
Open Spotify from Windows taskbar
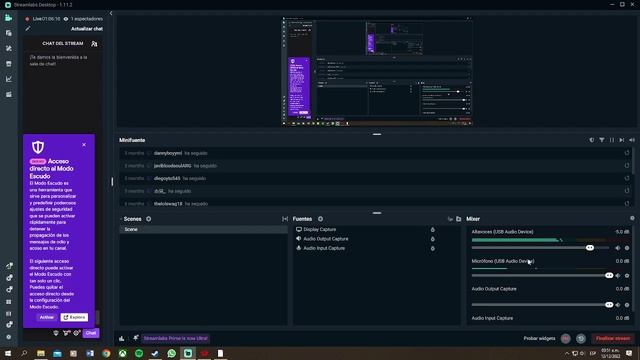(x=139, y=353)
